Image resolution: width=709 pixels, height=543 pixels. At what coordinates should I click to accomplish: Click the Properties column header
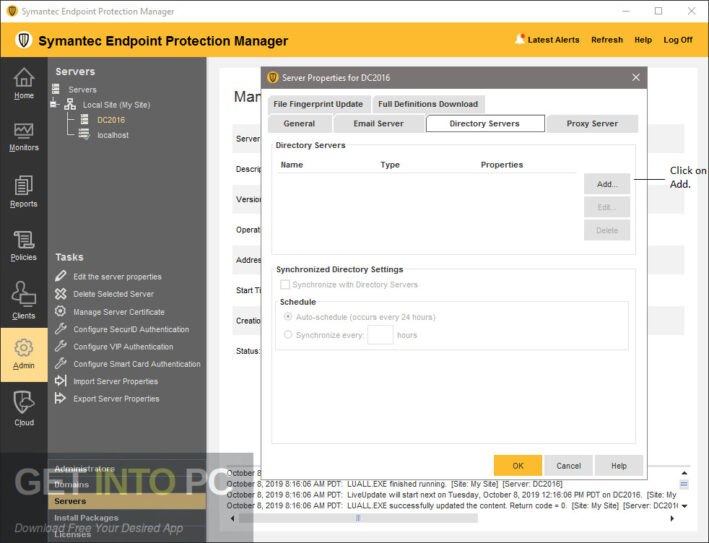coord(501,165)
